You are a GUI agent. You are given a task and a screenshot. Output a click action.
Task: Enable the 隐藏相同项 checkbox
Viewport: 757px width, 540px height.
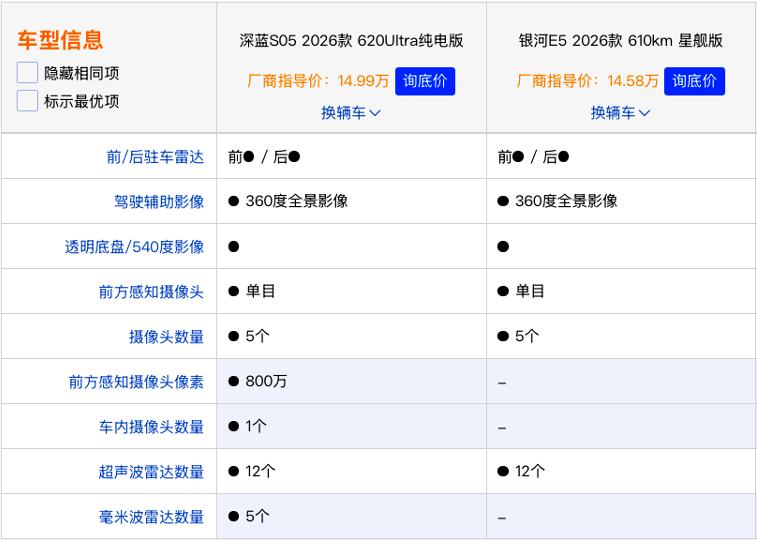[27, 73]
